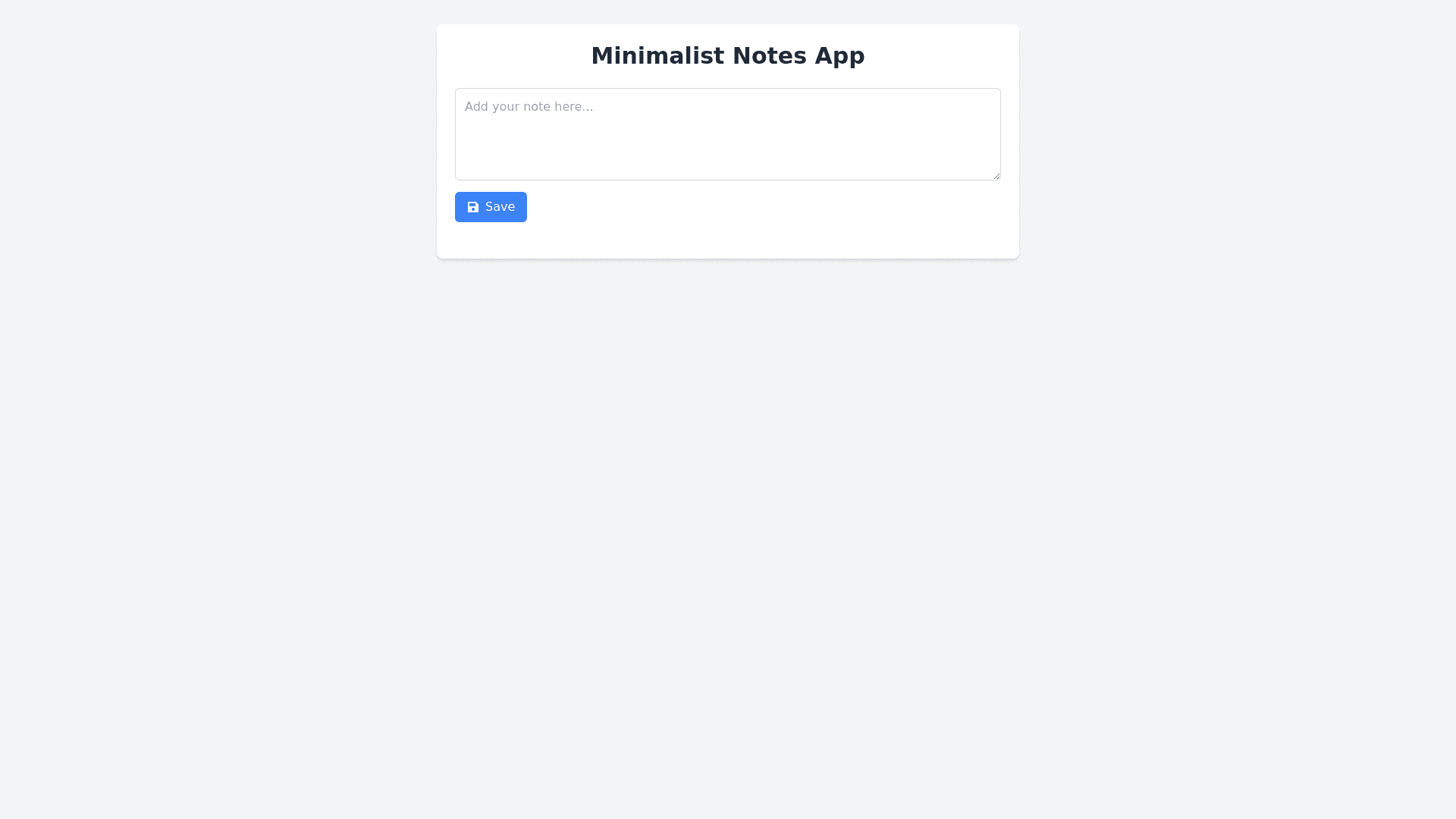Click the floppy disk icon on Save

(x=473, y=207)
